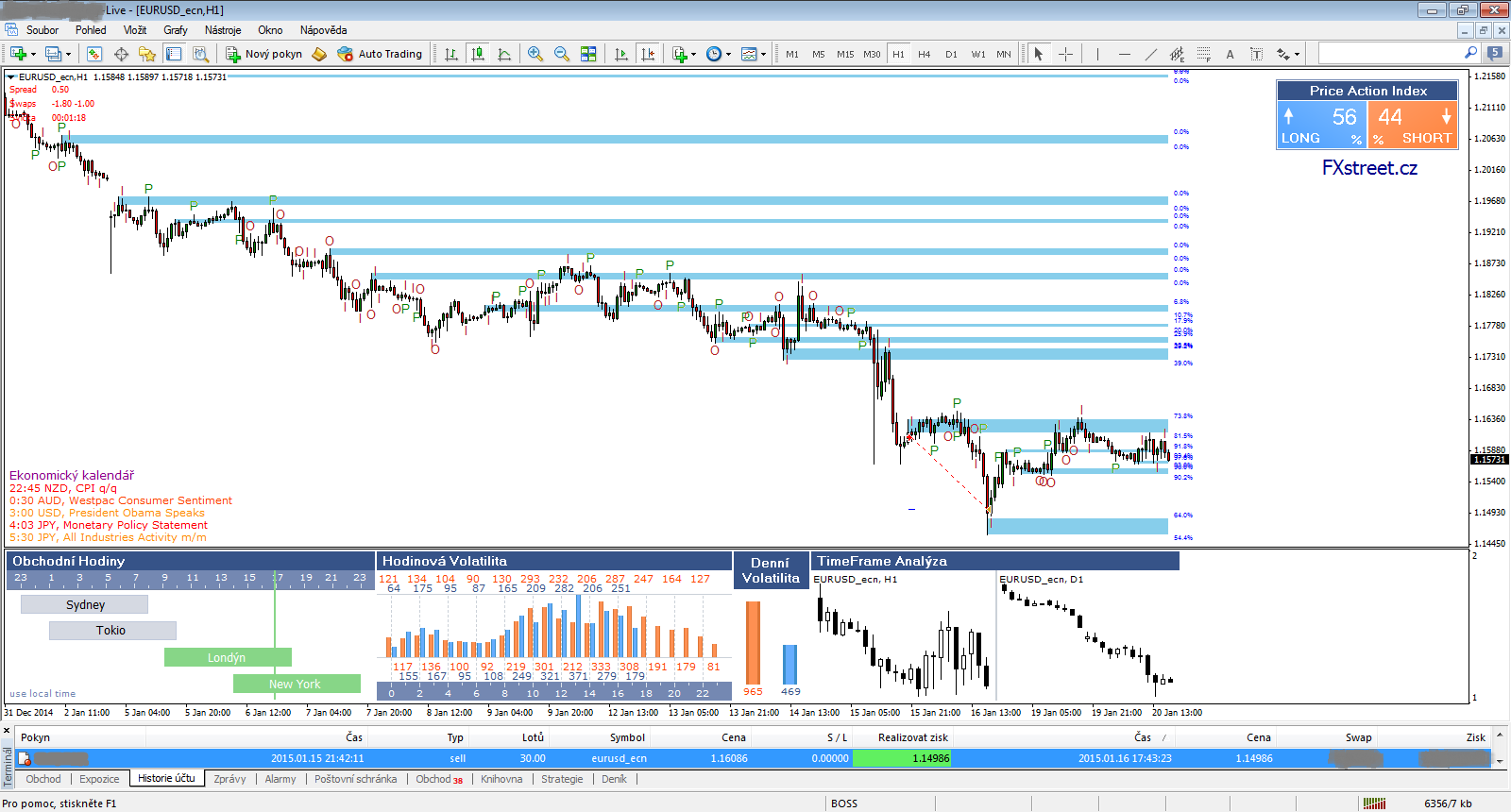1511x812 pixels.
Task: Pick the Fibonacci retracement tool
Action: click(x=1203, y=54)
